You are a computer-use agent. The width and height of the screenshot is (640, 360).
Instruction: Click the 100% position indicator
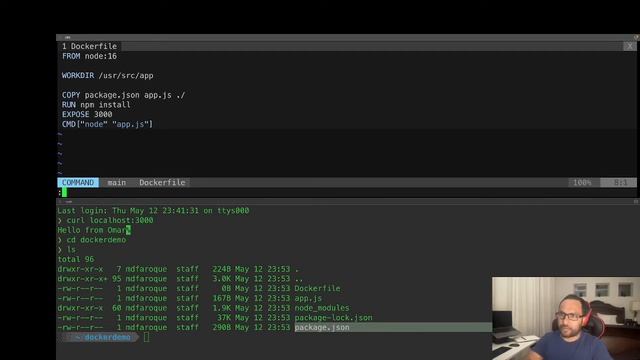(x=582, y=182)
